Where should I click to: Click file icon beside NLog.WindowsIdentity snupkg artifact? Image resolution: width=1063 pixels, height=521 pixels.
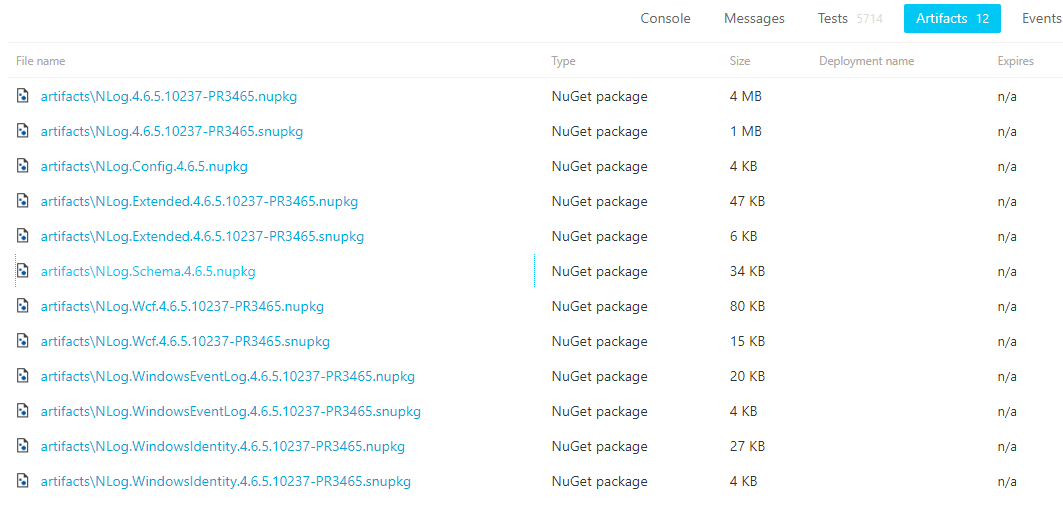tap(23, 481)
